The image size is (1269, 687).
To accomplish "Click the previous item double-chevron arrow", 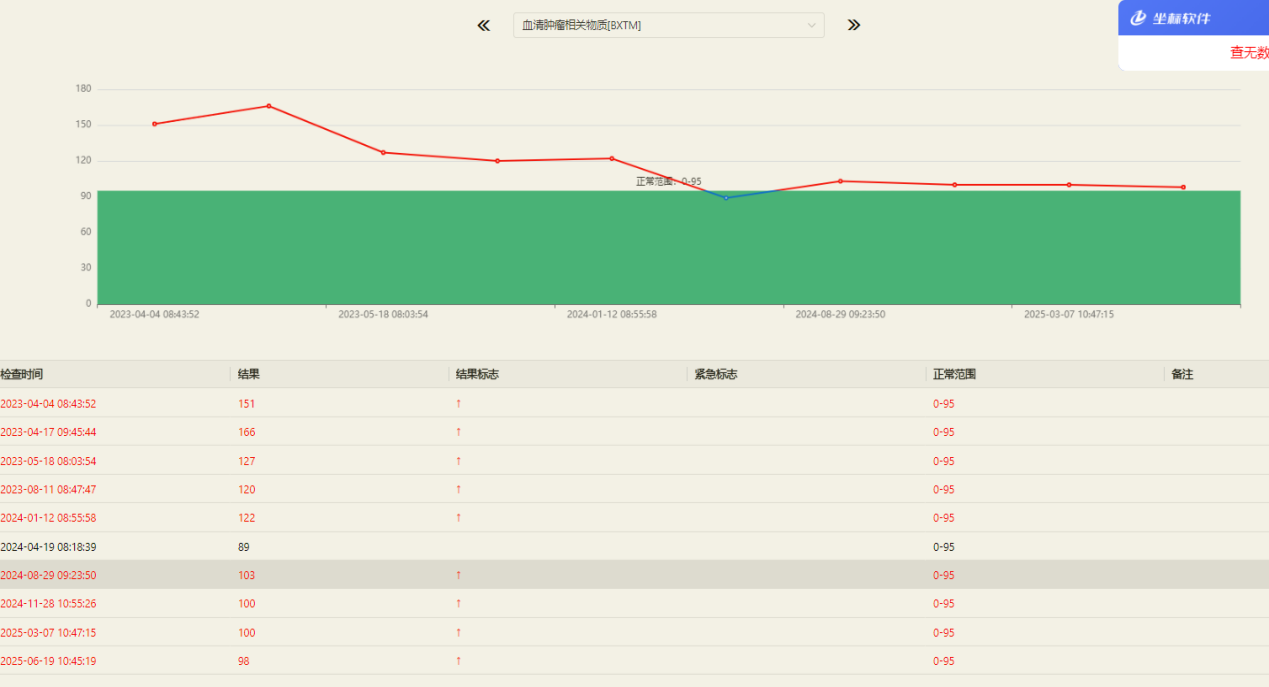I will click(484, 25).
